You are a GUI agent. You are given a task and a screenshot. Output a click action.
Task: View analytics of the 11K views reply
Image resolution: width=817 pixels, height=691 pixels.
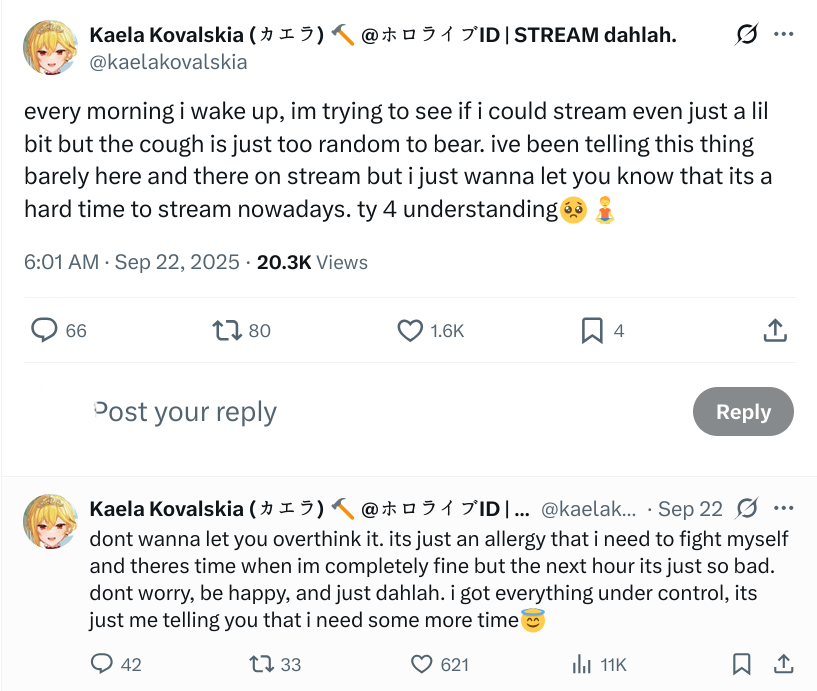point(581,664)
